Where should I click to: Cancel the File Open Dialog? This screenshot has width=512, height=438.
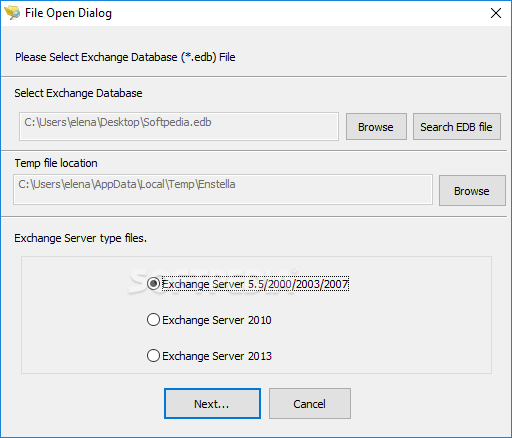310,404
